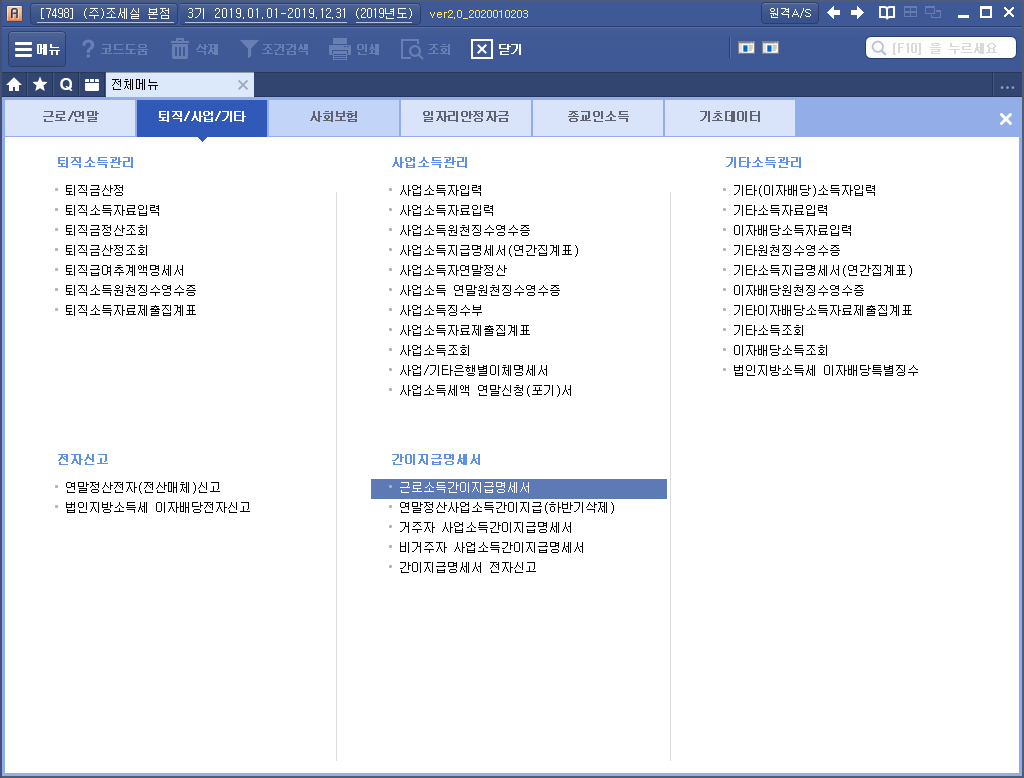Image resolution: width=1024 pixels, height=778 pixels.
Task: Click the 닫기 close toolbar button
Action: coord(497,49)
